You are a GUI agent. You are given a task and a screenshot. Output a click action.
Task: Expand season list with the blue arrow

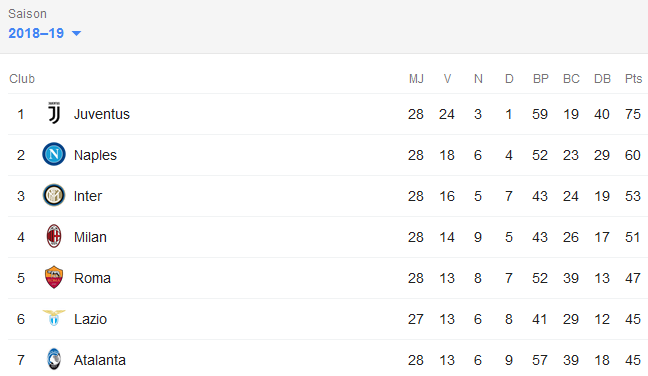[76, 33]
